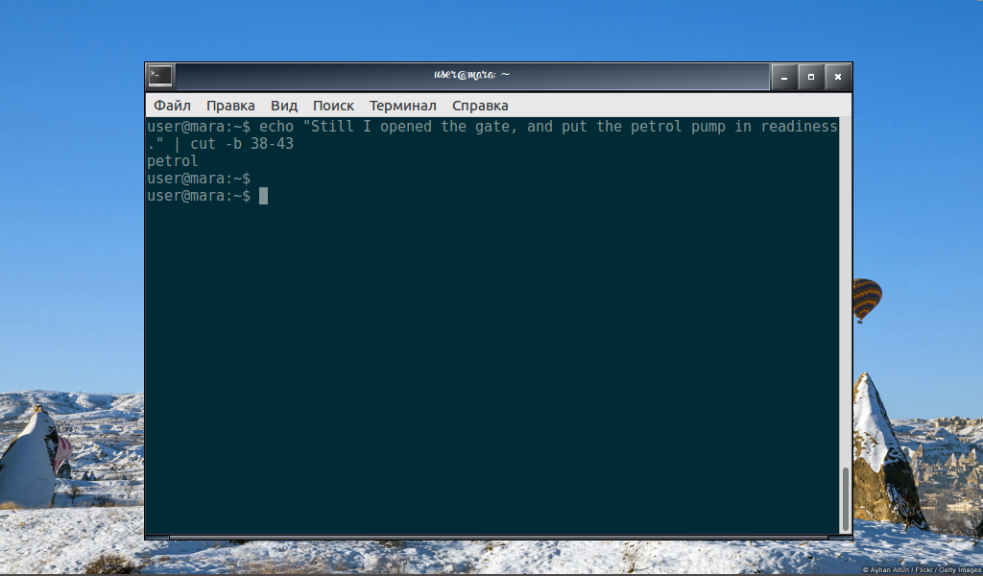Screen dimensions: 983x576
Task: Click the terminal cursor block
Action: coord(263,196)
